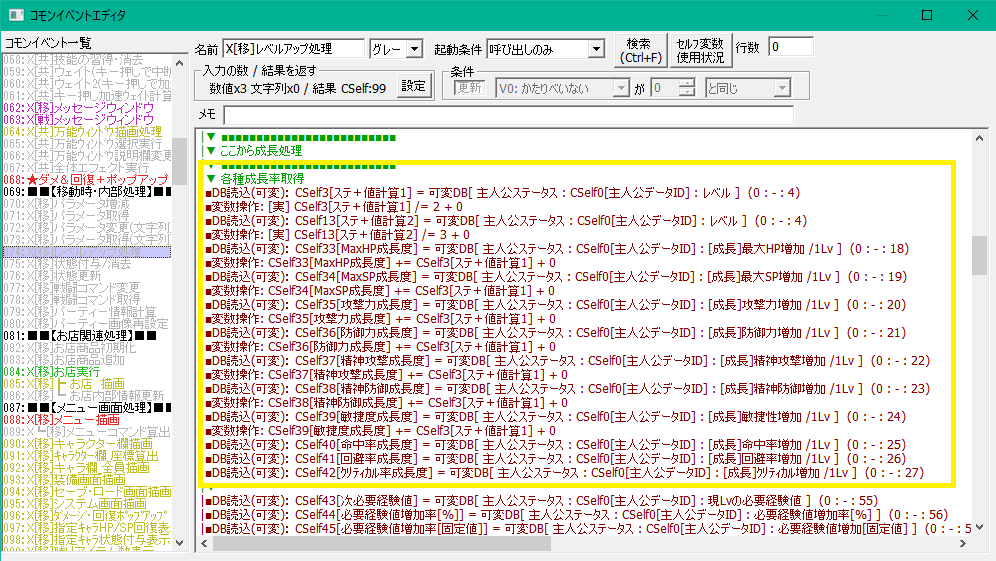Screen dimensions: 996x561
Task: Select the DB読込 CSelf34[MaxSP成長度] line
Action: (x=556, y=276)
